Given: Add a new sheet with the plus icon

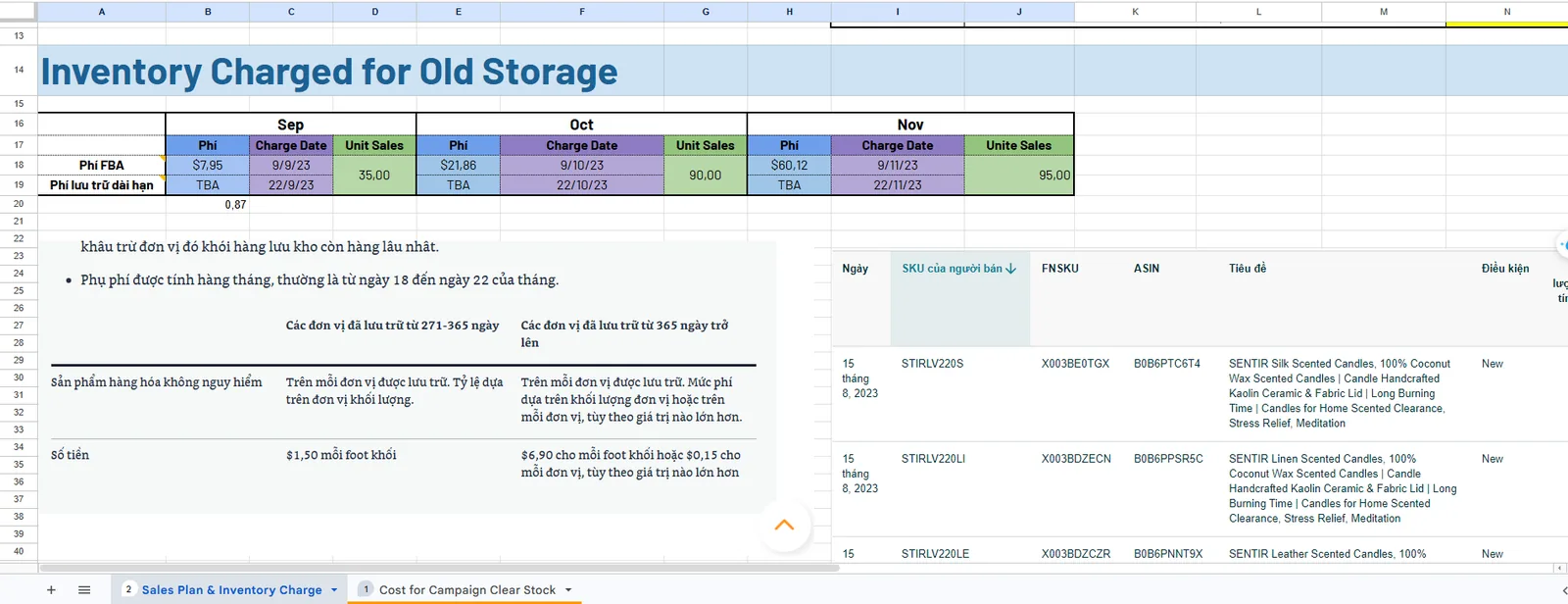Looking at the screenshot, I should (x=51, y=589).
